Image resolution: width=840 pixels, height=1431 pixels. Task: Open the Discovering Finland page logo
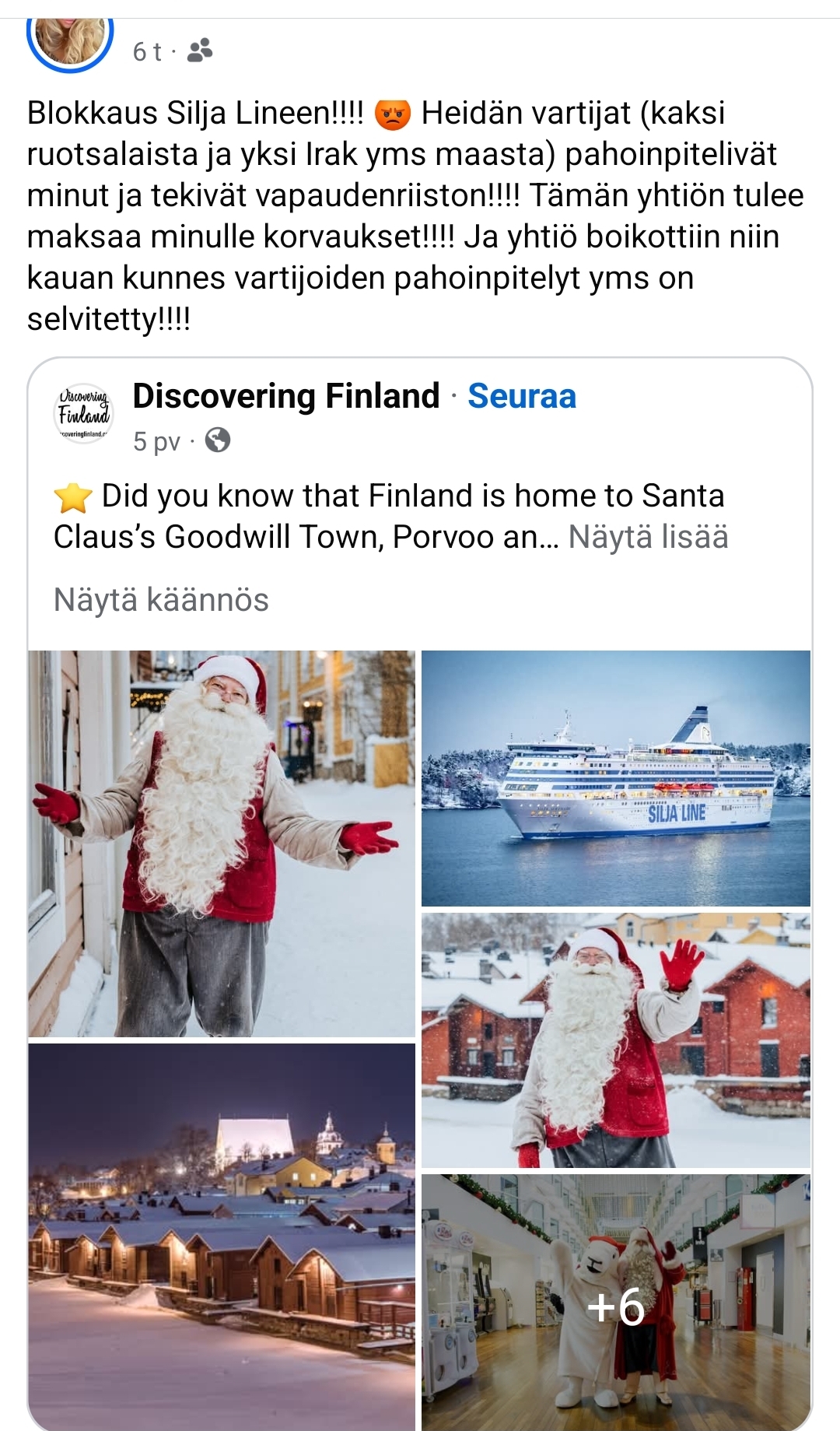click(x=84, y=413)
